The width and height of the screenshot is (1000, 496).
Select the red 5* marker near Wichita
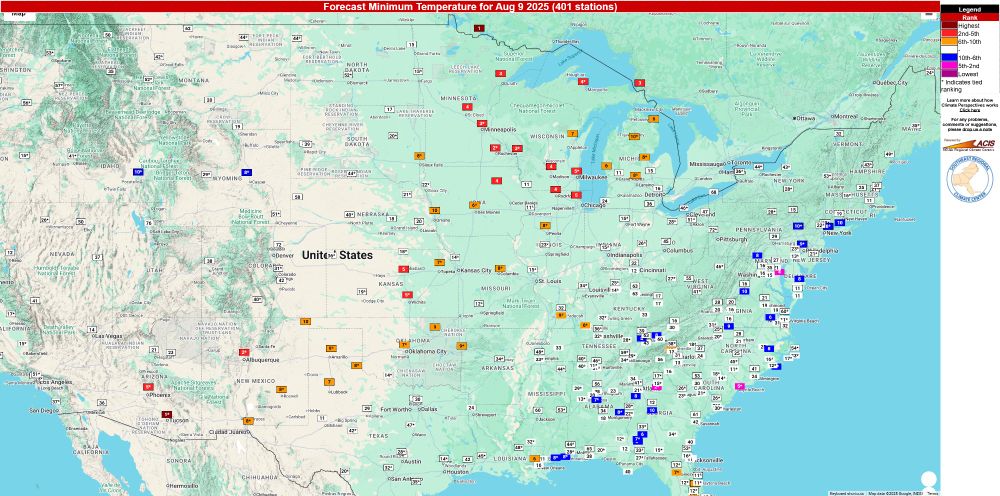click(407, 295)
